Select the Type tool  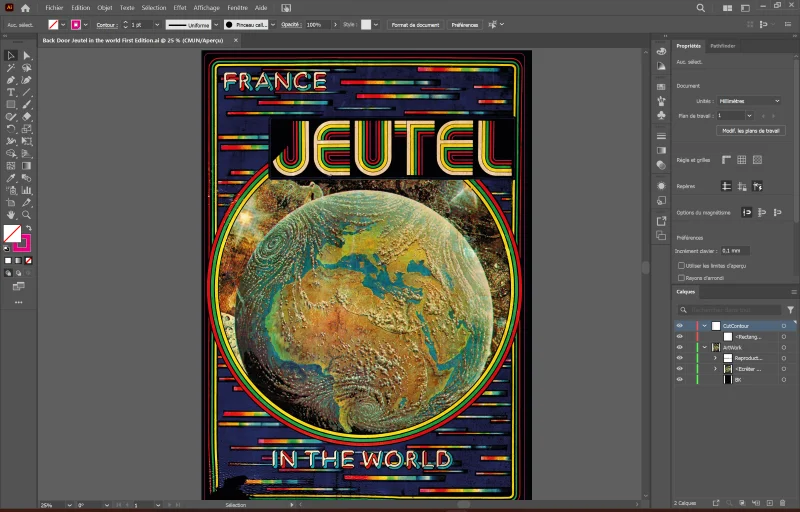(x=11, y=92)
